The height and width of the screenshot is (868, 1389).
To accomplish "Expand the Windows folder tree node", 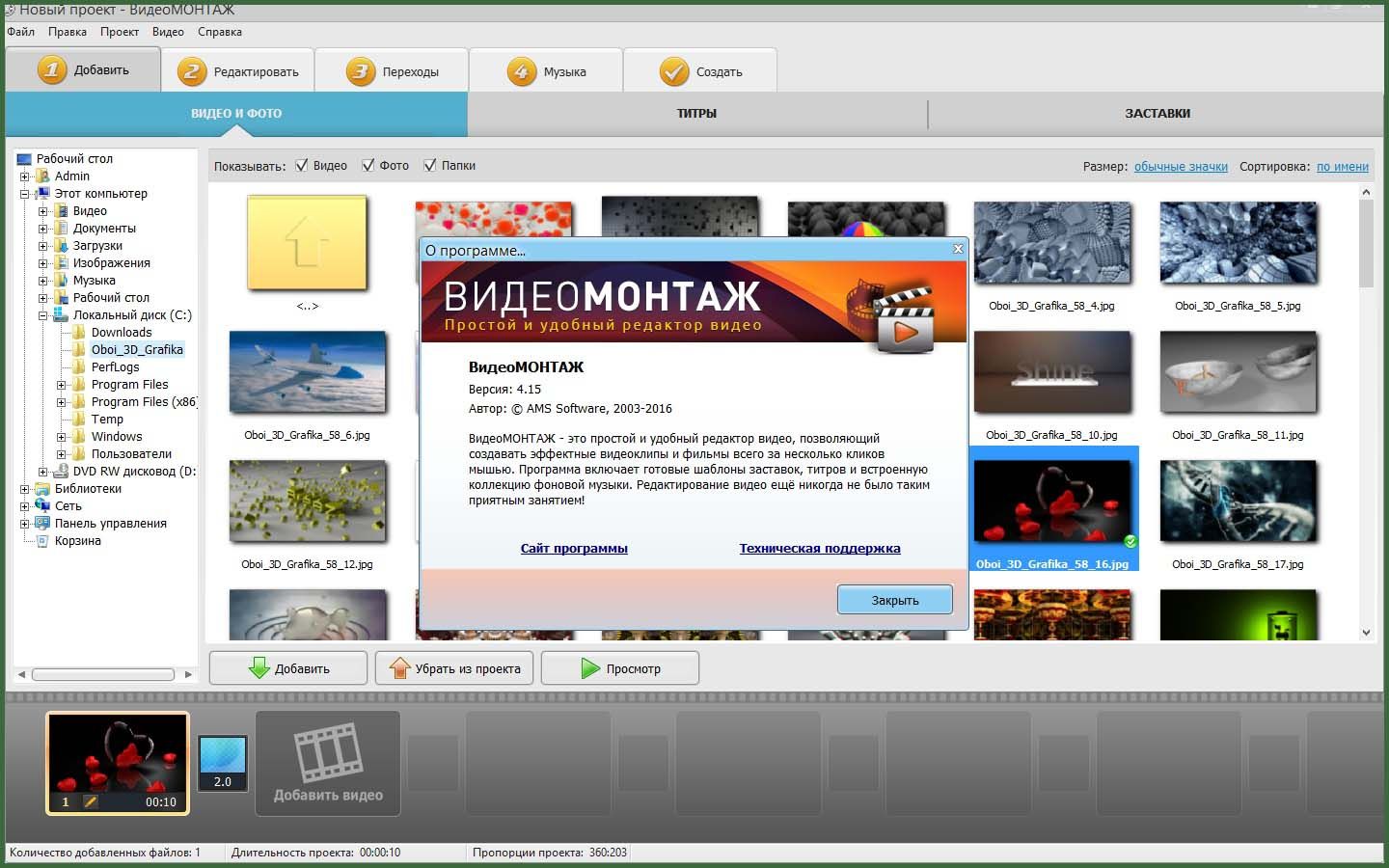I will click(x=61, y=437).
